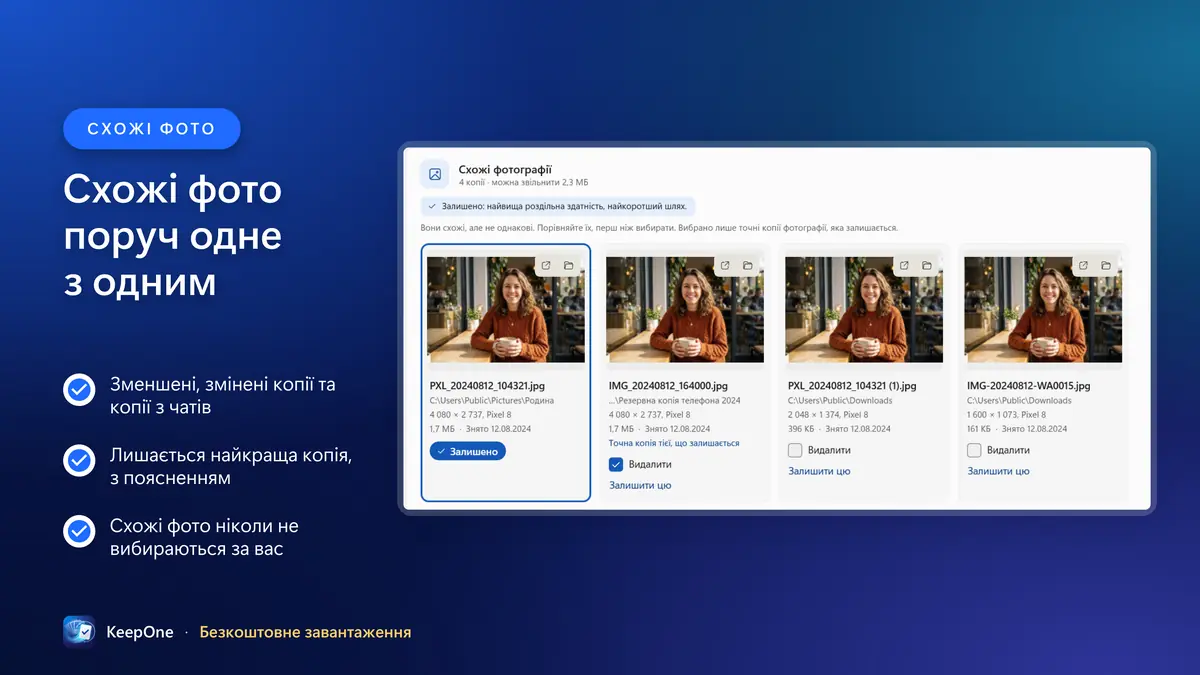The height and width of the screenshot is (675, 1200).
Task: Check Видалити for PXL_20240812_104321 (1).jpg
Action: click(x=795, y=450)
